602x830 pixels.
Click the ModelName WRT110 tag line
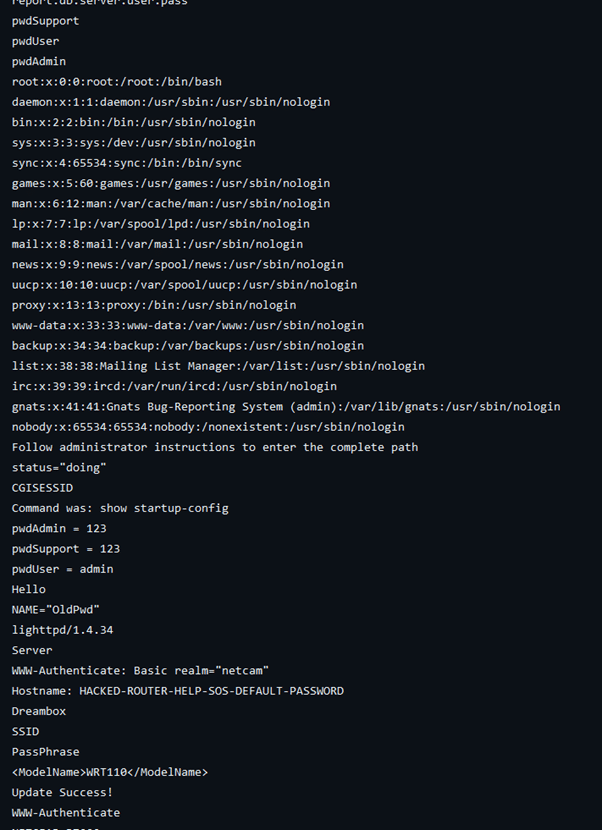point(110,772)
